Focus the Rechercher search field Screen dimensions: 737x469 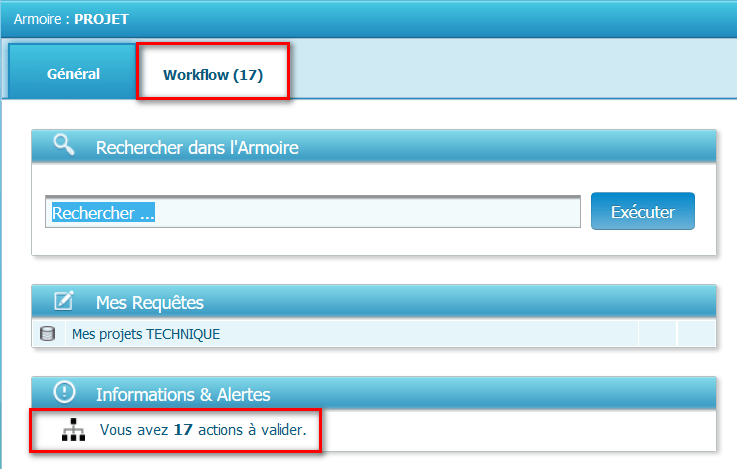[x=313, y=213]
